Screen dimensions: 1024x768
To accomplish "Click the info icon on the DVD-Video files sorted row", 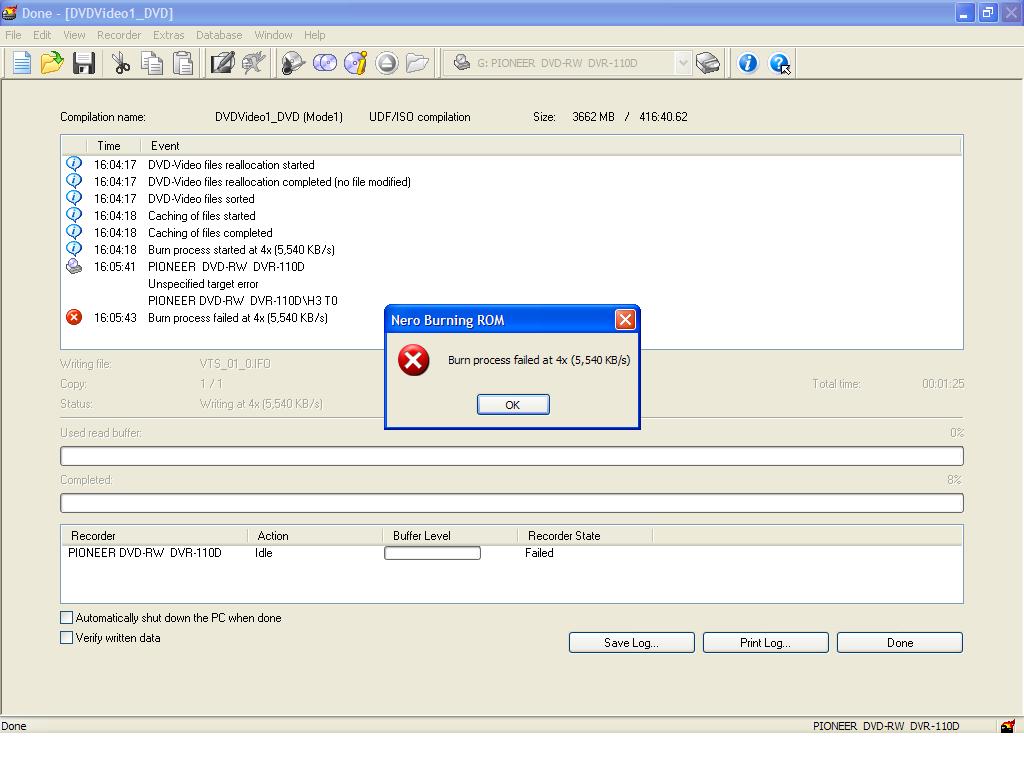I will pyautogui.click(x=74, y=198).
